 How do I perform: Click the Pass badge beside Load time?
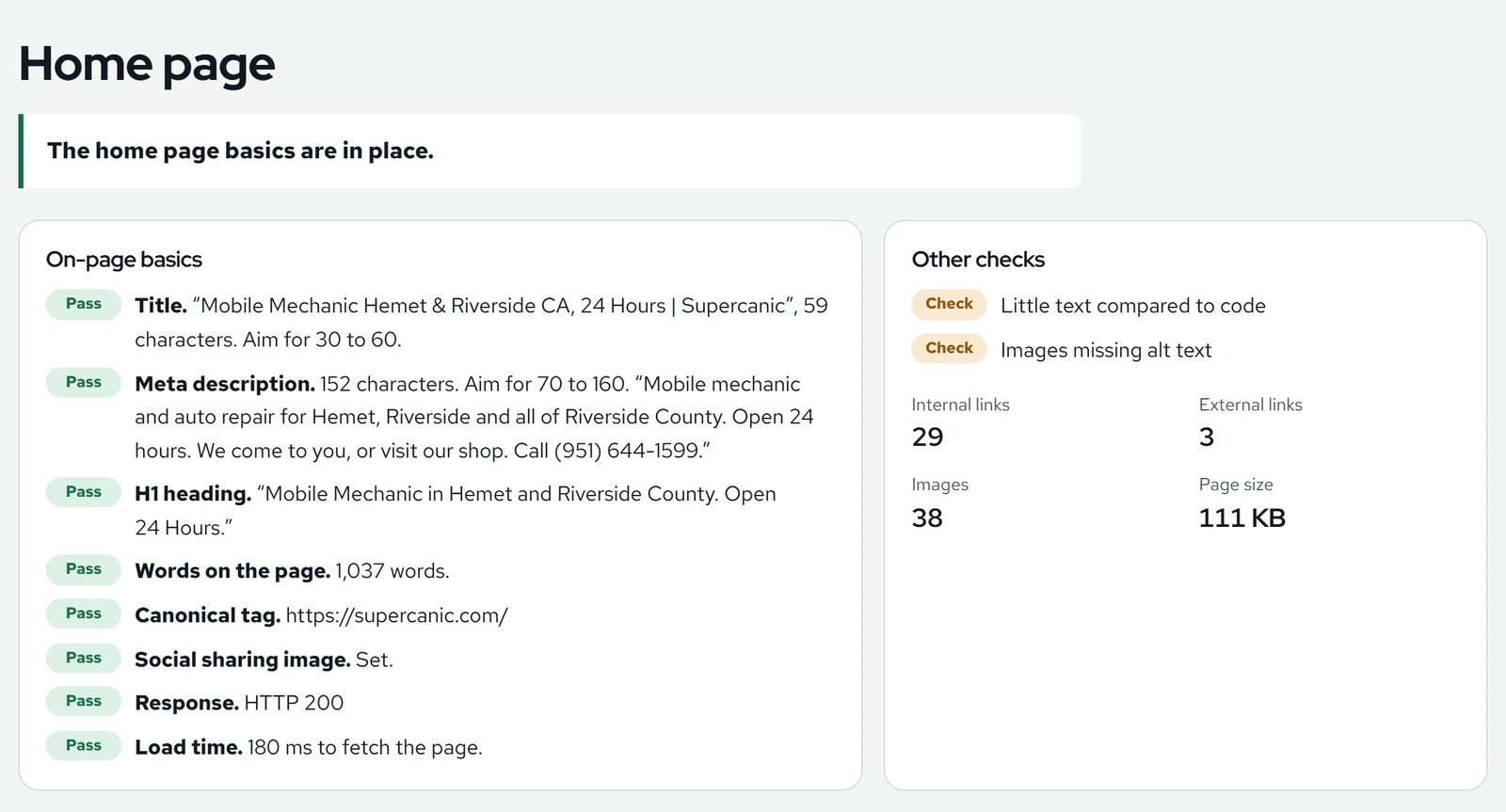coord(84,745)
